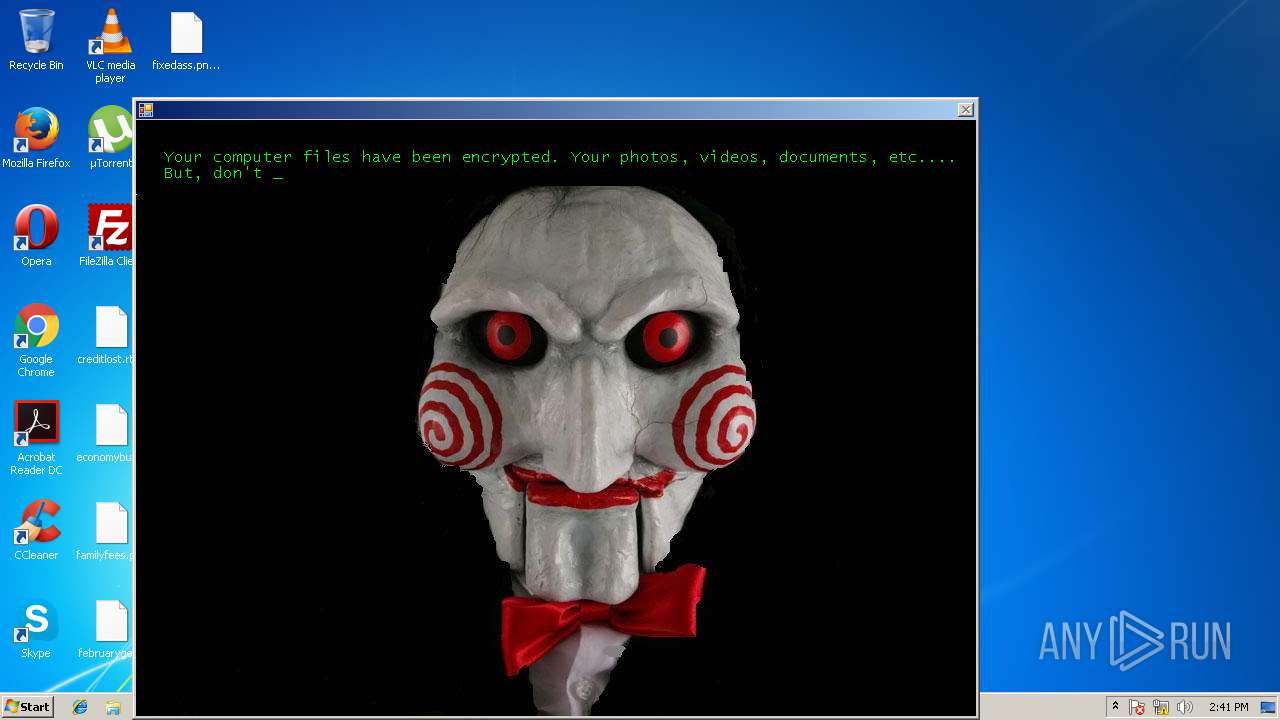The image size is (1280, 720).
Task: Select the creditlost.rtf file icon
Action: coord(106,334)
